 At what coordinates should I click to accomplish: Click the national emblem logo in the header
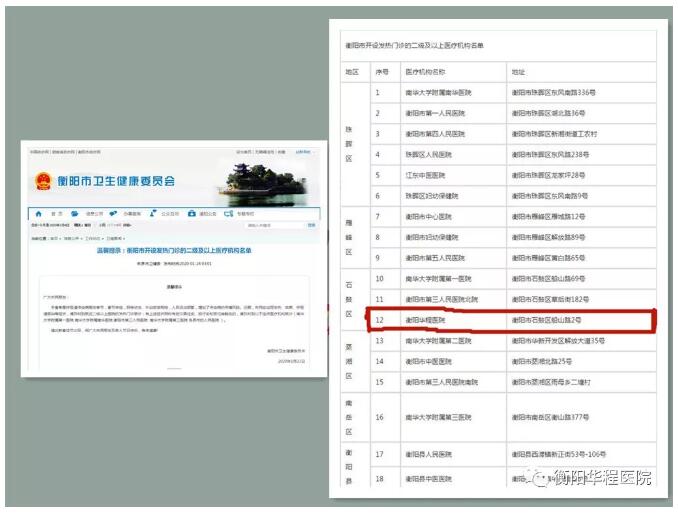coord(43,180)
